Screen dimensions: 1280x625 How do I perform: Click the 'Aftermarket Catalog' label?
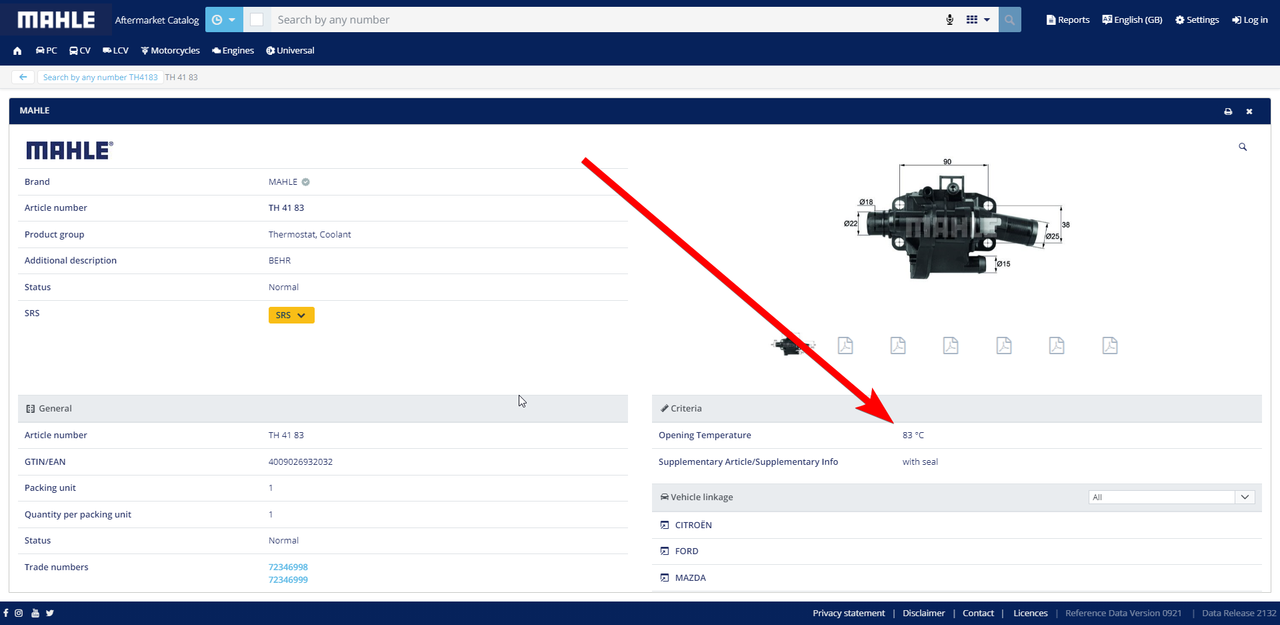157,20
